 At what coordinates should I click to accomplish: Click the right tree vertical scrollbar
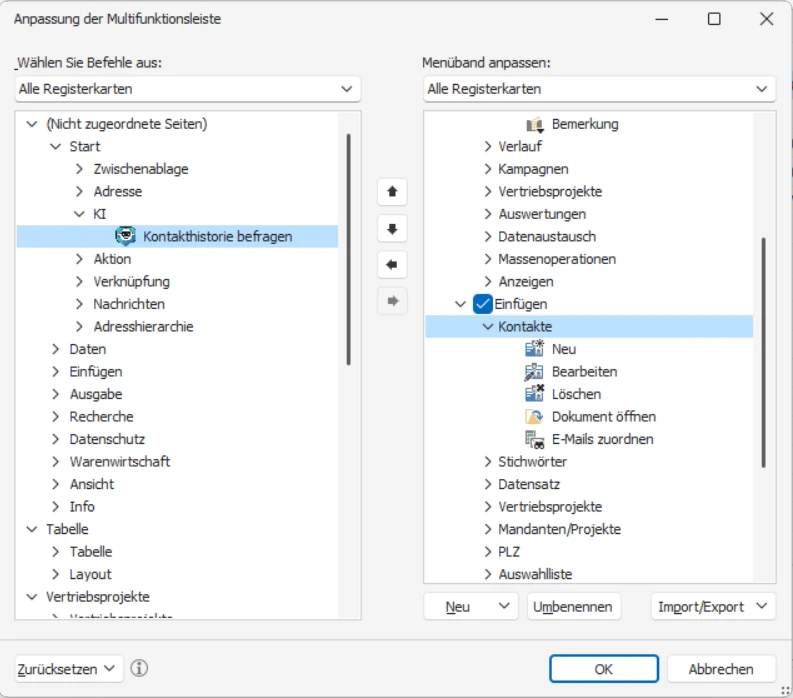(x=763, y=353)
